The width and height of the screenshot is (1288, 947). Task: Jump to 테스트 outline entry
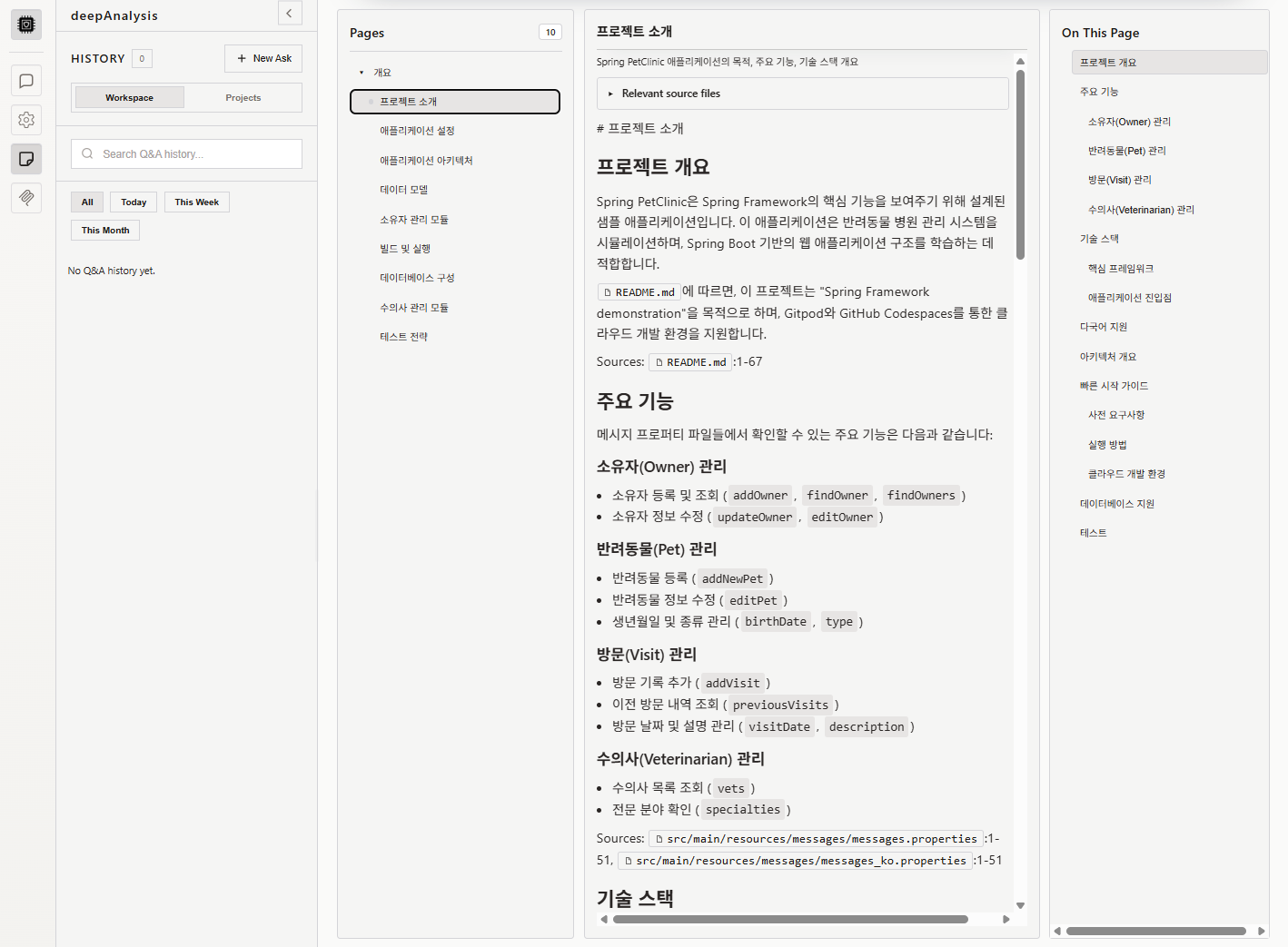tap(1094, 533)
